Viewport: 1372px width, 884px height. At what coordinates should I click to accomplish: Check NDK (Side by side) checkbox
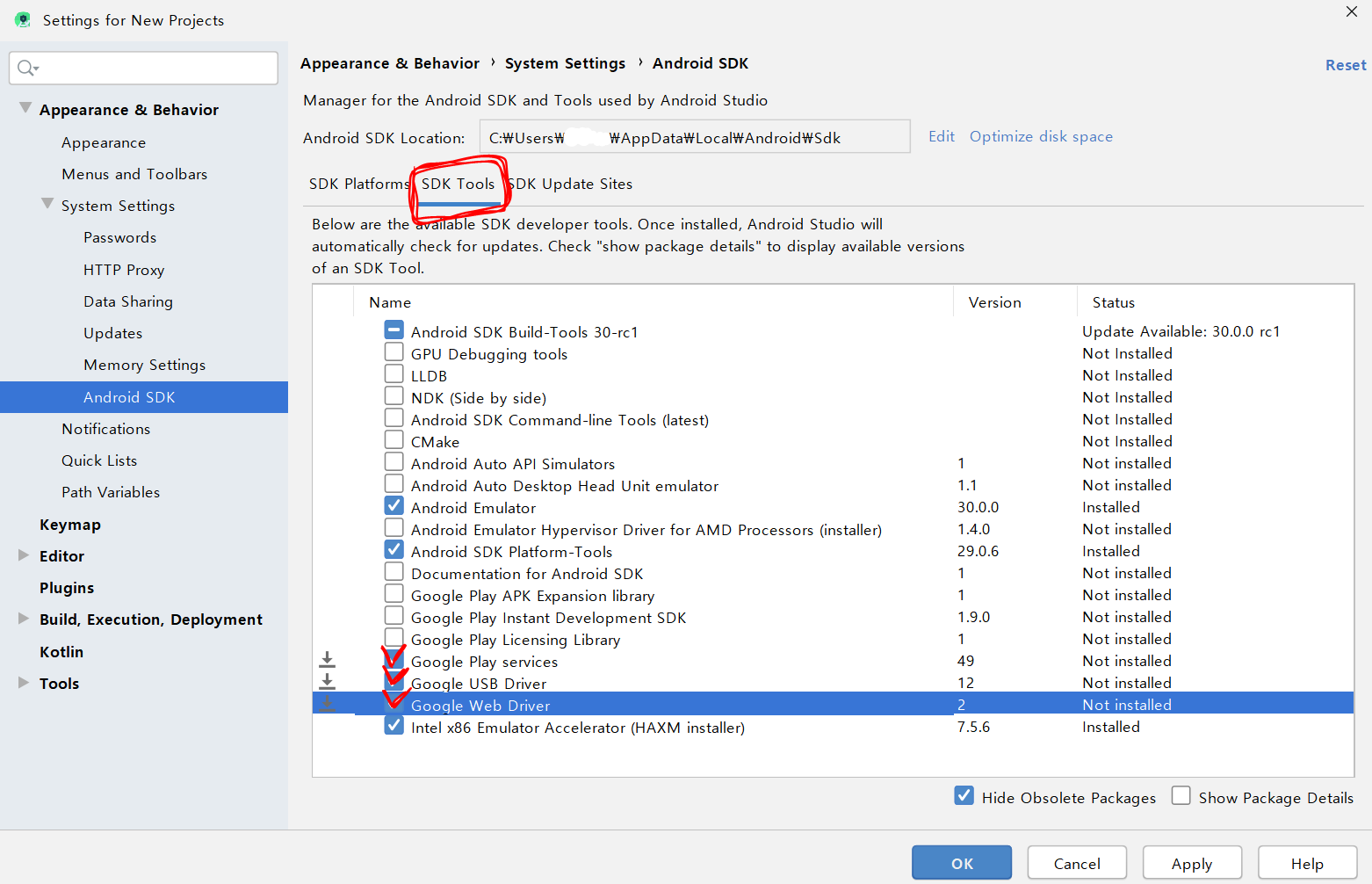[x=394, y=396]
